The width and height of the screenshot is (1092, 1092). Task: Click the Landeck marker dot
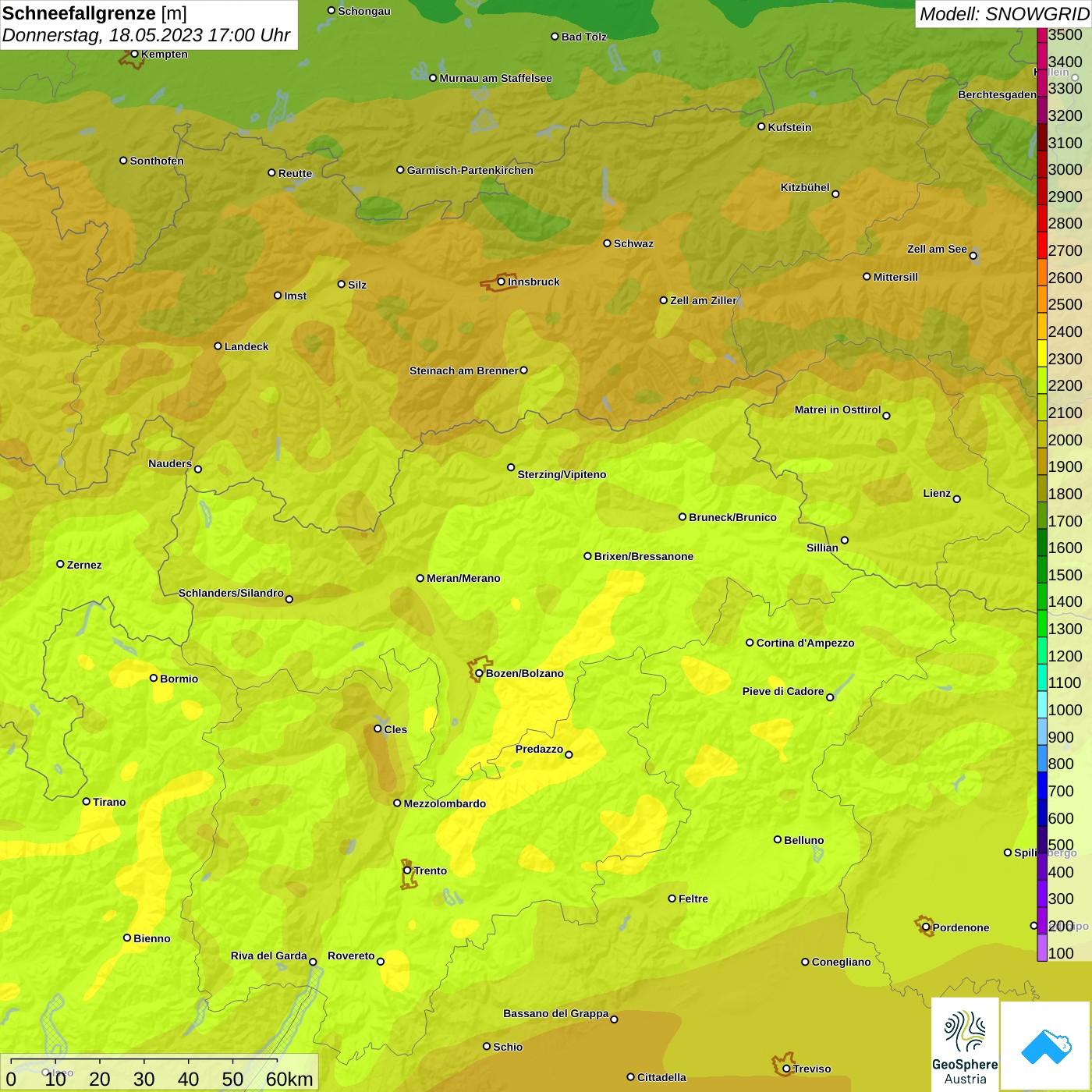tap(218, 346)
